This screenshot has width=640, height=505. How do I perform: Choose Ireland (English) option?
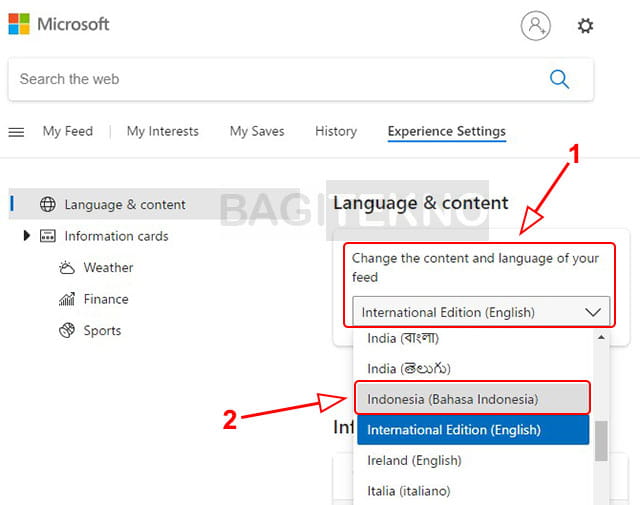click(x=473, y=461)
